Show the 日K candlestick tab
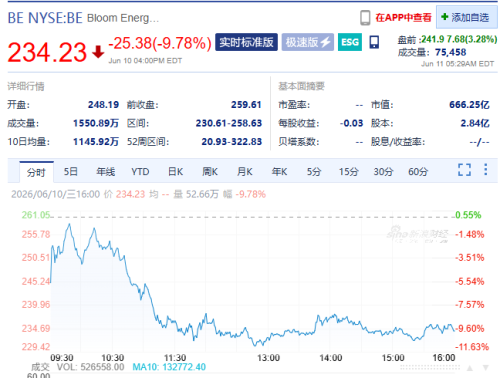Image resolution: width=500 pixels, height=378 pixels. click(175, 172)
